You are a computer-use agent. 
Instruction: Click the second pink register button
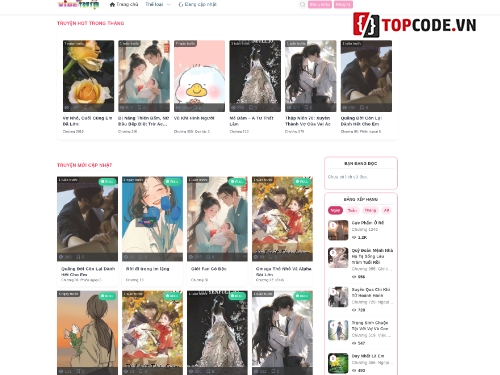click(x=343, y=5)
